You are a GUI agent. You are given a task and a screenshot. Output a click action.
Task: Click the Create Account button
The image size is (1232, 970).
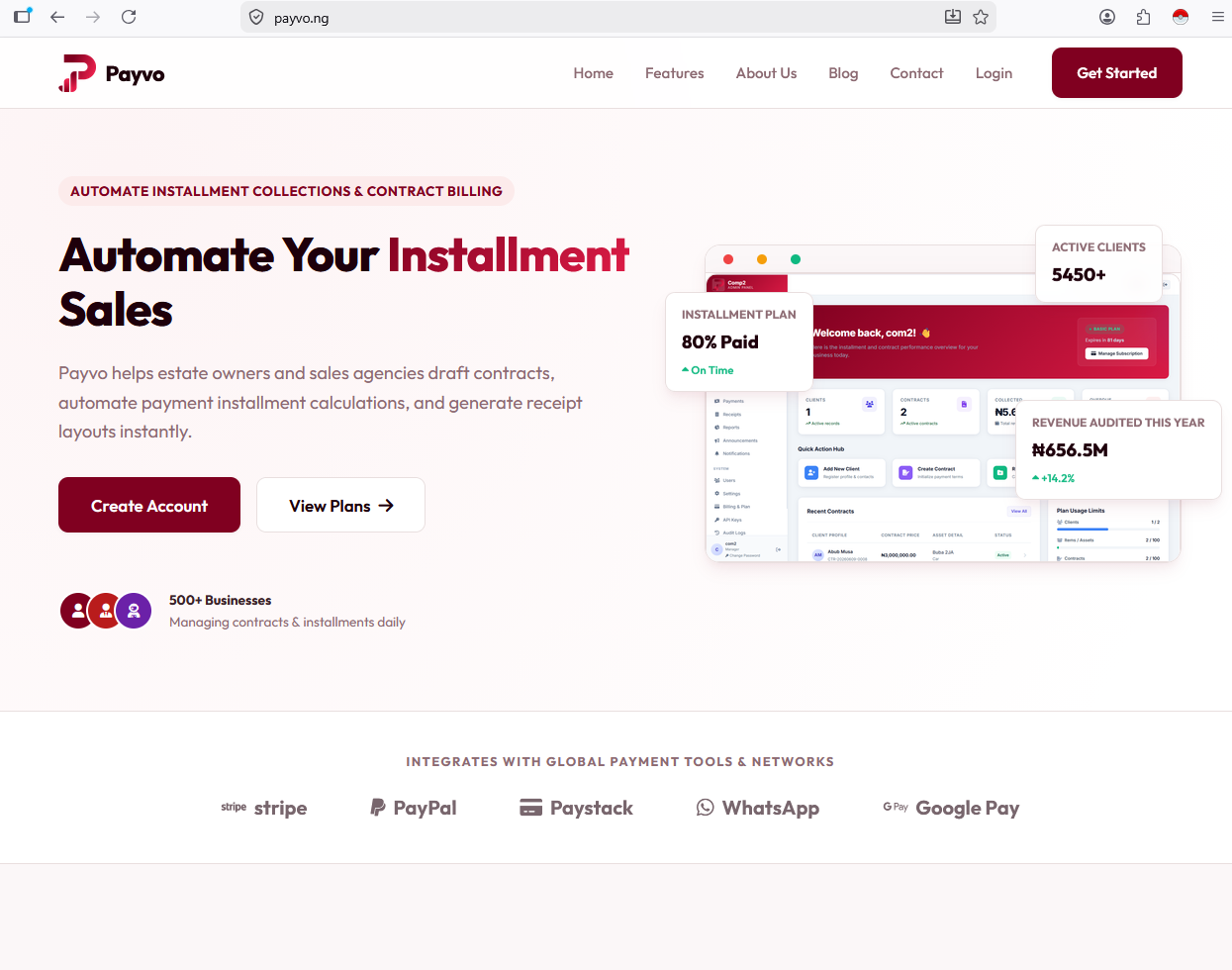(149, 505)
